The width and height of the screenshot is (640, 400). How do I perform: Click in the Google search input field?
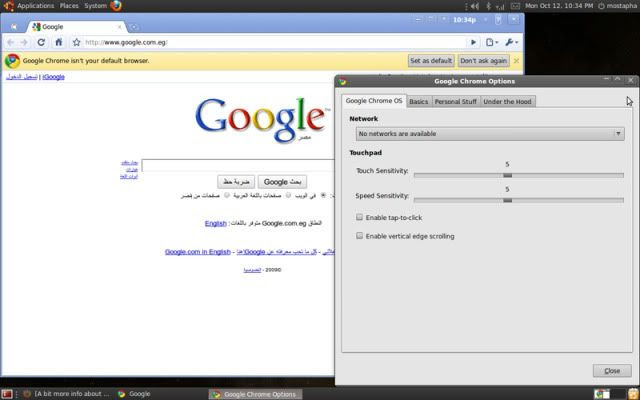pos(238,165)
